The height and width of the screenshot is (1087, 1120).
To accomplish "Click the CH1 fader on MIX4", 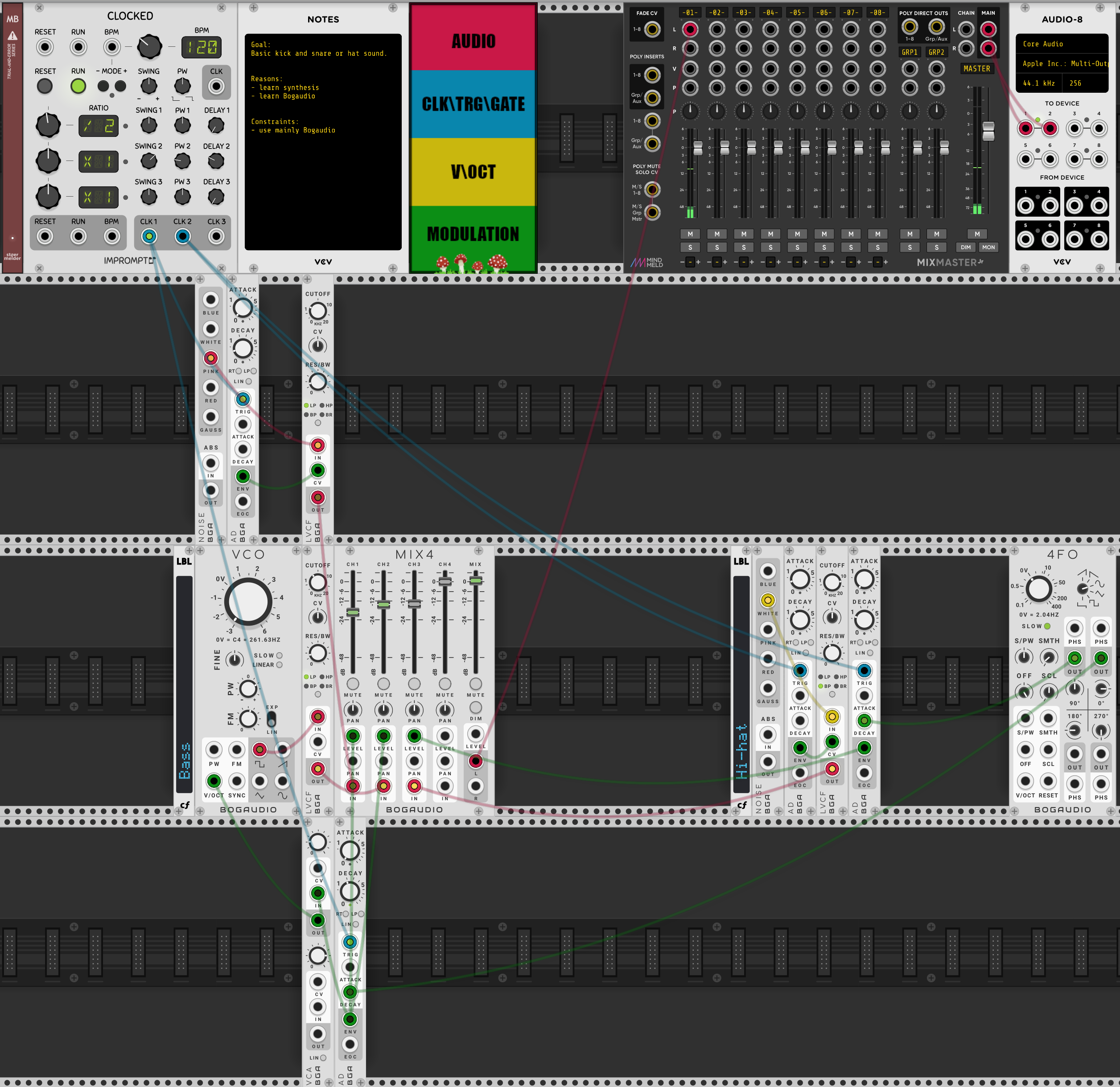I will click(353, 612).
